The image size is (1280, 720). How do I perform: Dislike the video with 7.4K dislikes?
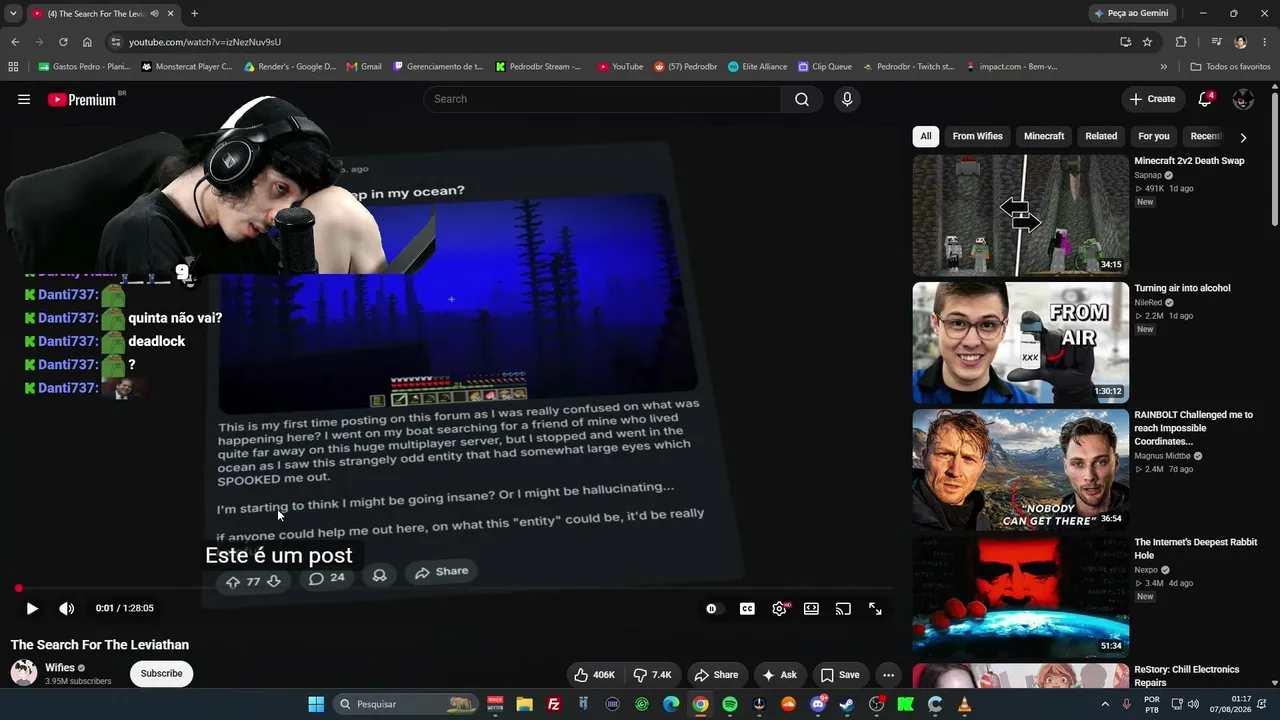(x=653, y=675)
